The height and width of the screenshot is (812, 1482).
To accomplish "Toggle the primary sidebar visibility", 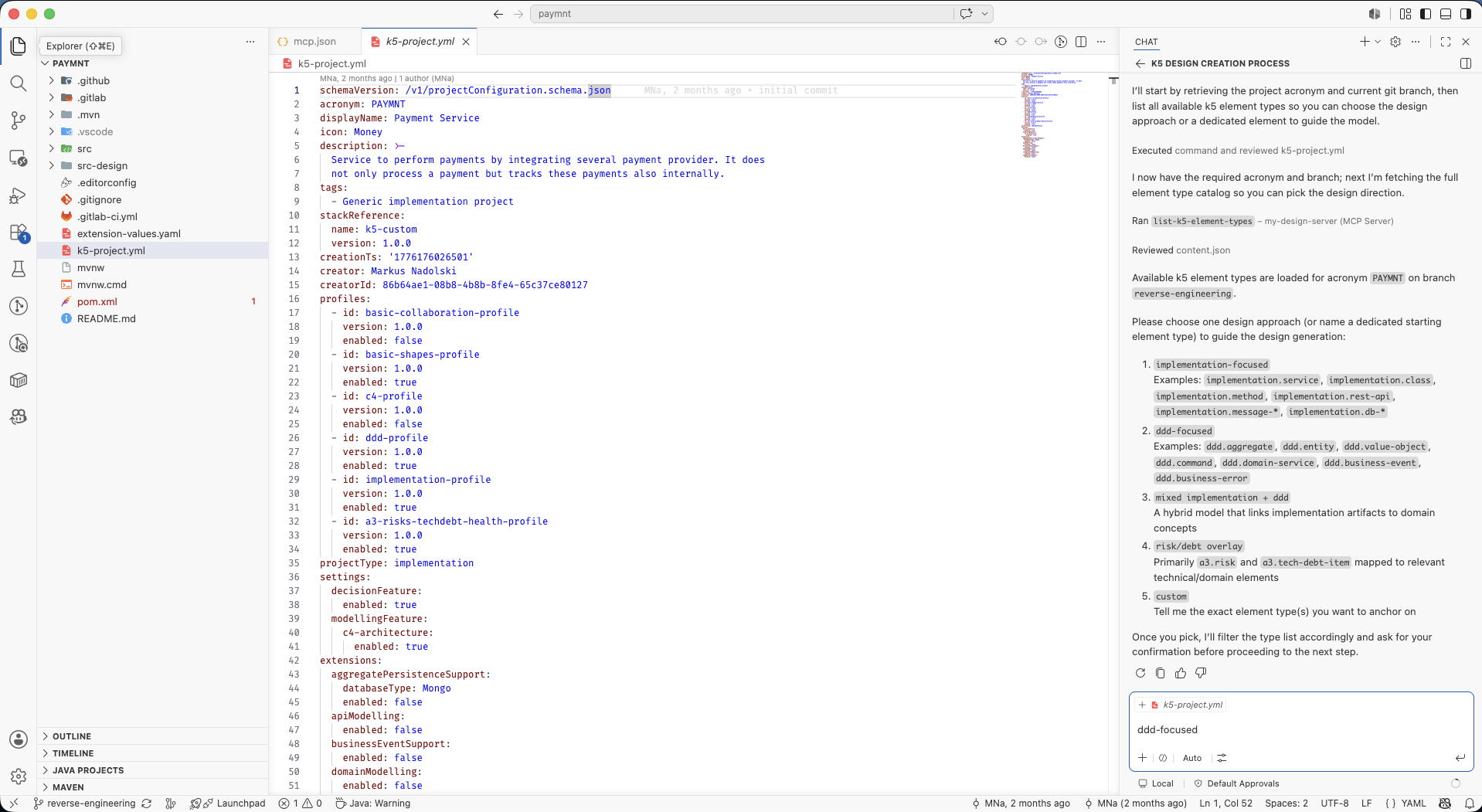I will pyautogui.click(x=1426, y=14).
